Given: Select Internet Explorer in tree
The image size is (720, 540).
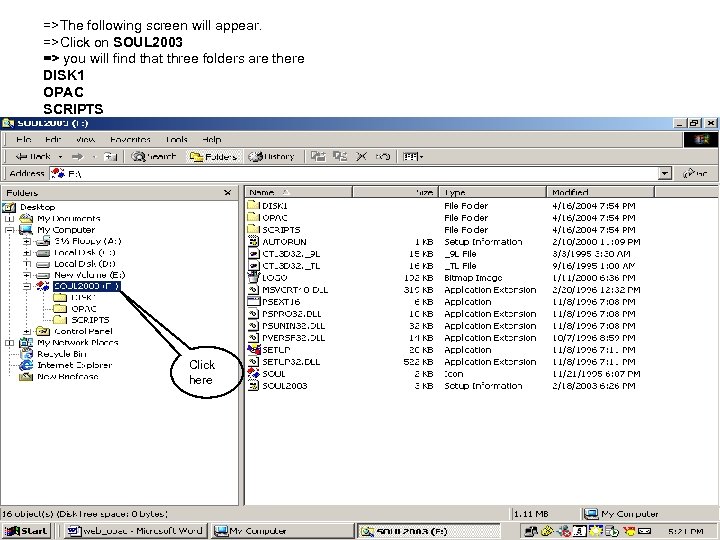Looking at the screenshot, I should point(74,365).
